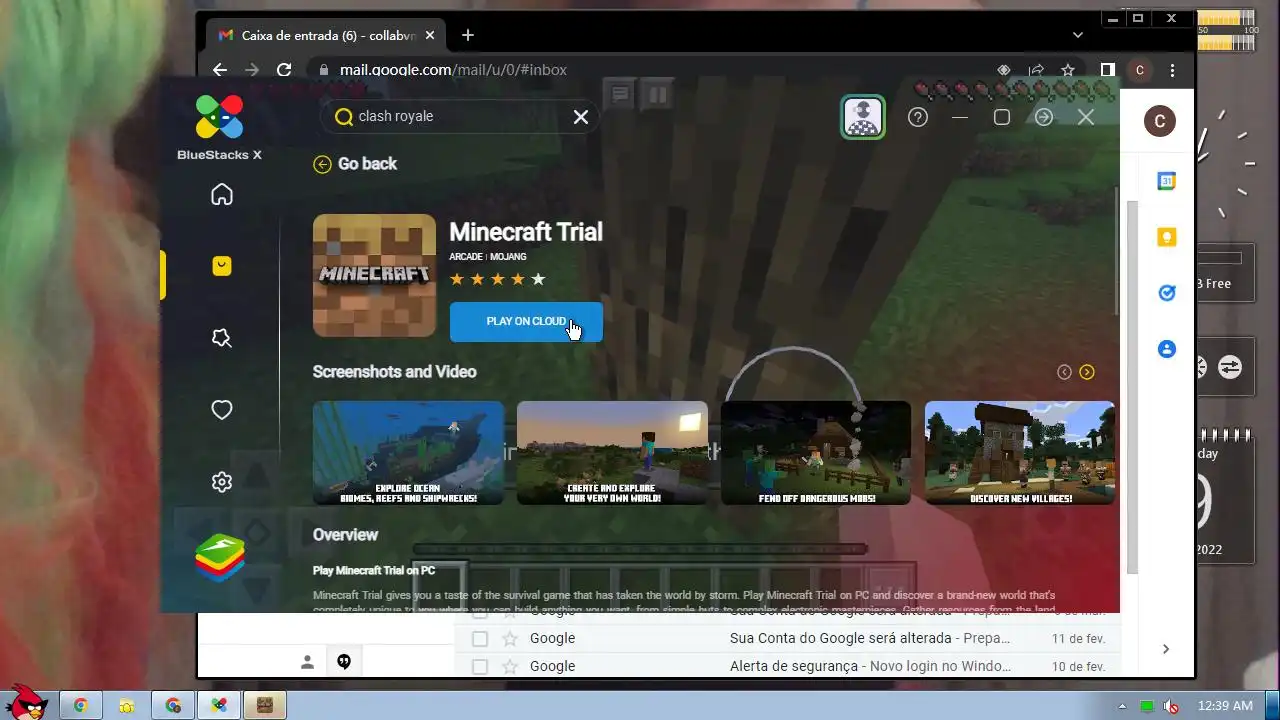Launch BlueStacks app player icon in sidebar

220,558
